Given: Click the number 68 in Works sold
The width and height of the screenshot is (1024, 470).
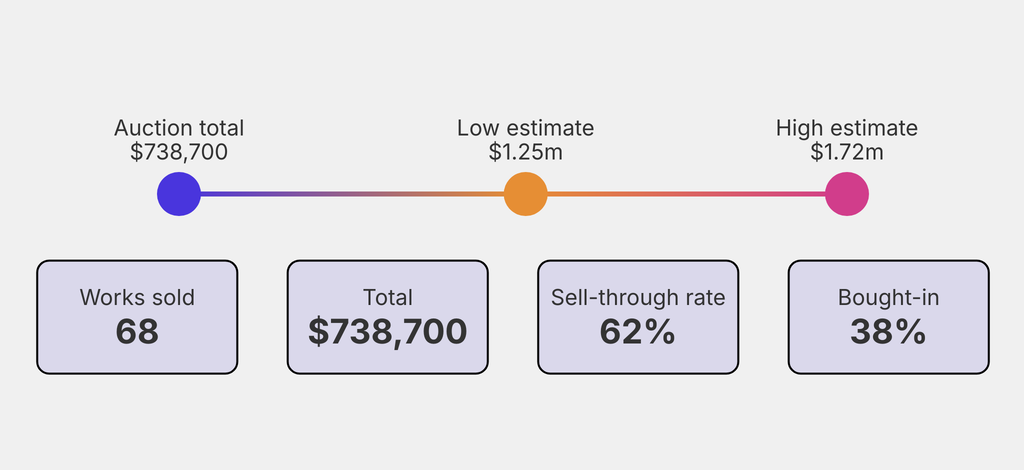Looking at the screenshot, I should click(x=137, y=331).
